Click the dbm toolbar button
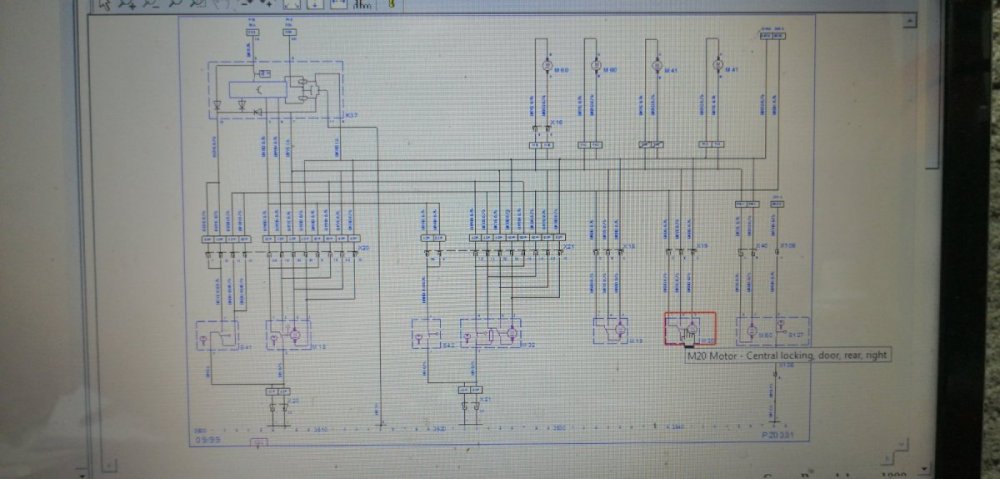 363,4
